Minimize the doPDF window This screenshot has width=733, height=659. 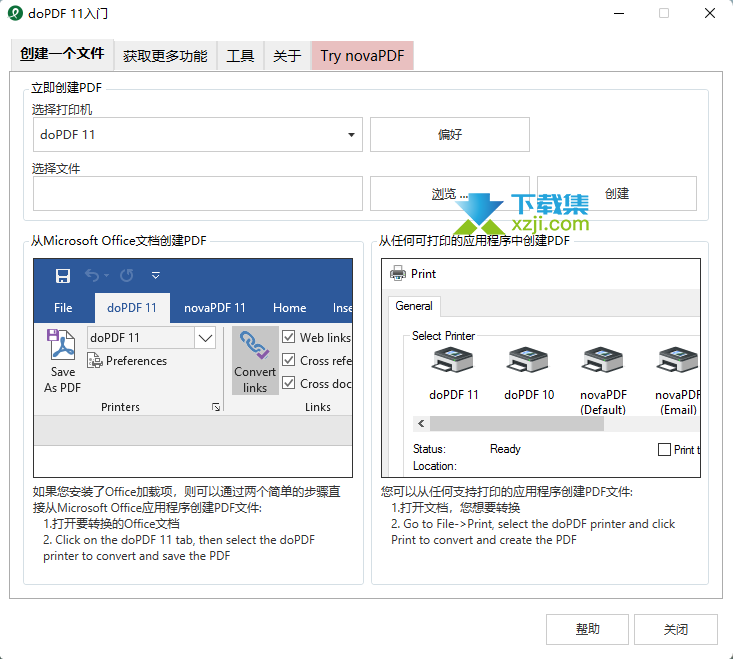pyautogui.click(x=619, y=13)
